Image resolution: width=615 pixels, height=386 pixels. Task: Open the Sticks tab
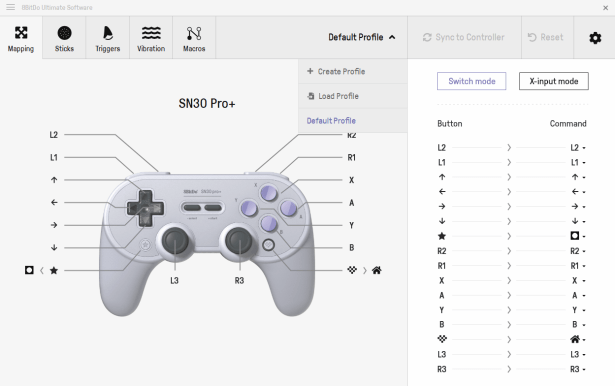click(x=64, y=38)
